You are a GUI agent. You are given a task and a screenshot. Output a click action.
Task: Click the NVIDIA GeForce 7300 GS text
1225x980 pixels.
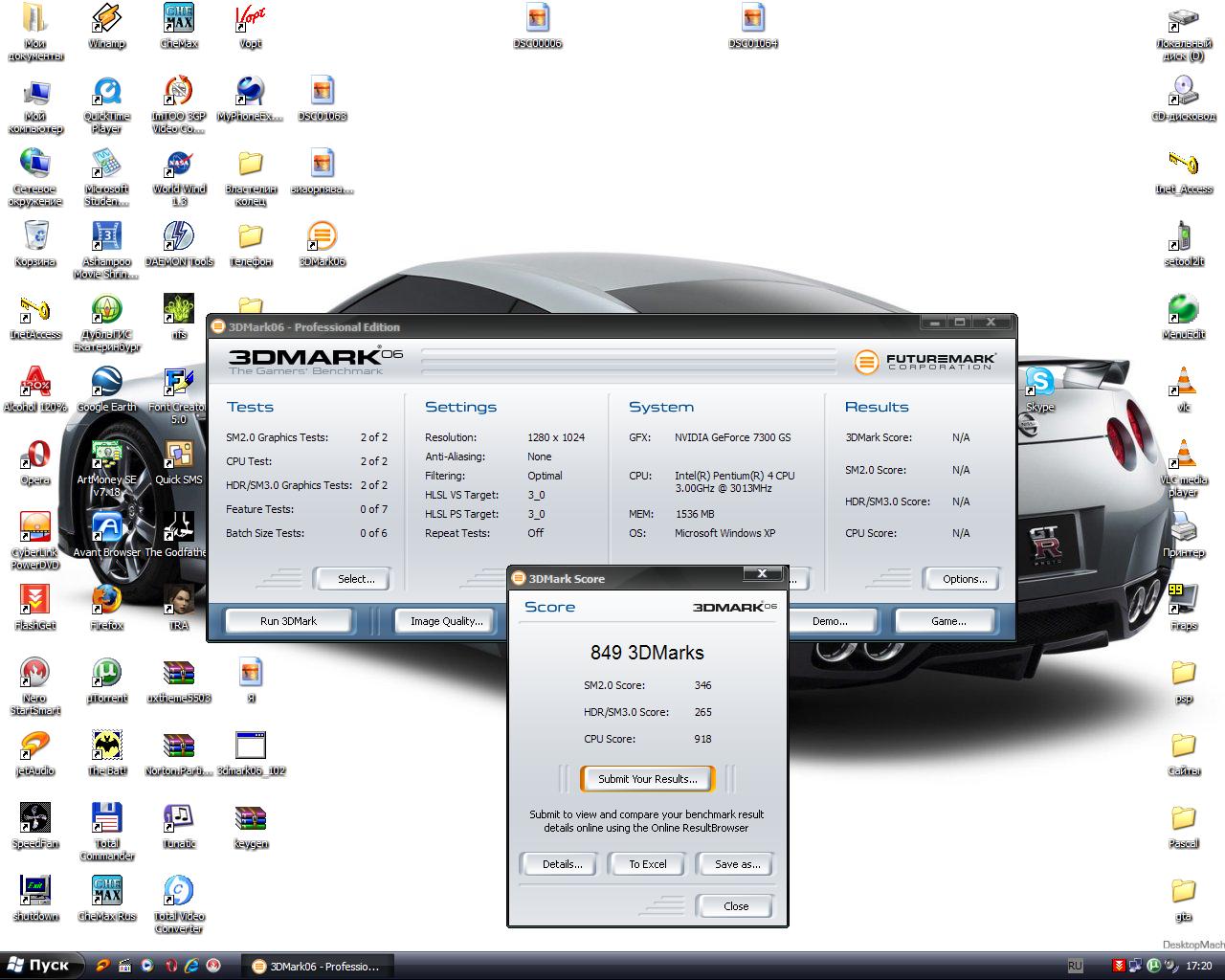(732, 437)
